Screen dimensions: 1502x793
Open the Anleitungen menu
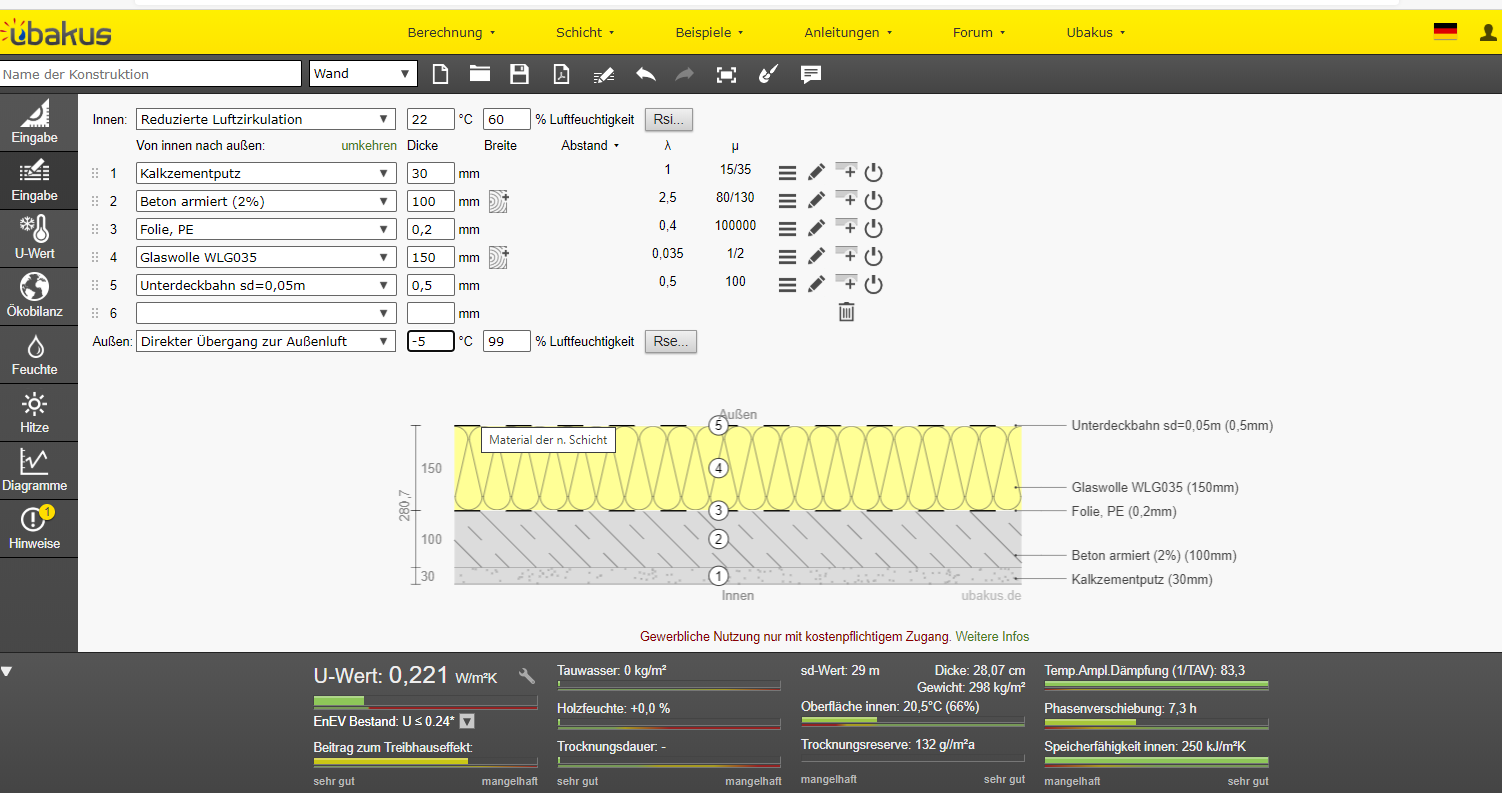[848, 32]
